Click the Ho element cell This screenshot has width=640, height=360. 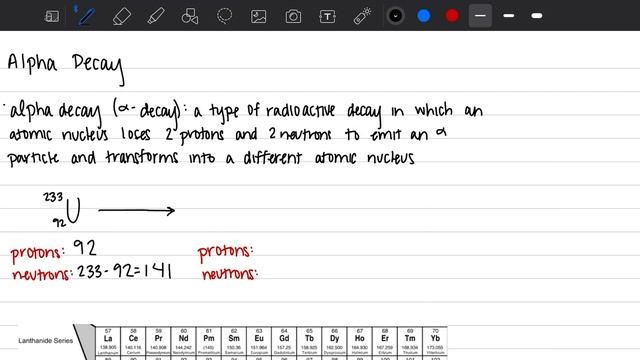tap(360, 341)
